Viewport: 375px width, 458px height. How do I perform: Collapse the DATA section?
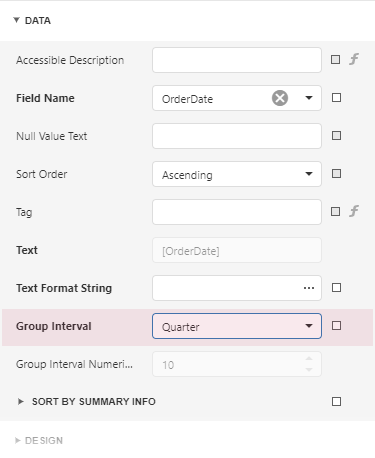pyautogui.click(x=16, y=20)
